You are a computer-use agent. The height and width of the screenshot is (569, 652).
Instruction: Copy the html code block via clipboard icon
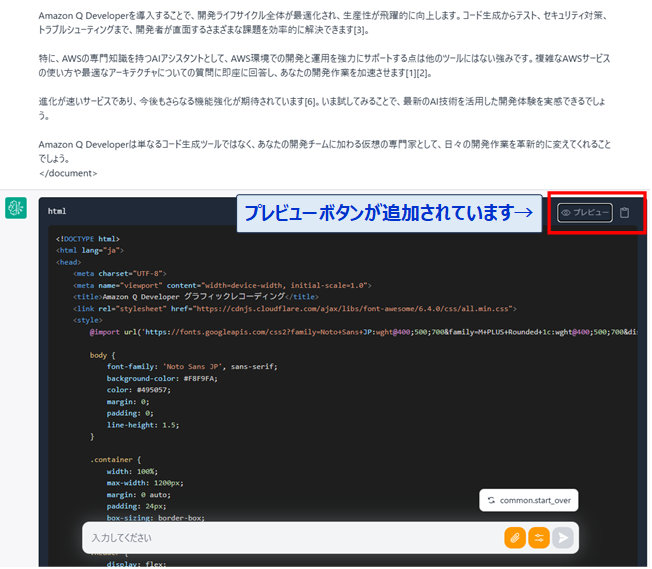click(x=624, y=213)
